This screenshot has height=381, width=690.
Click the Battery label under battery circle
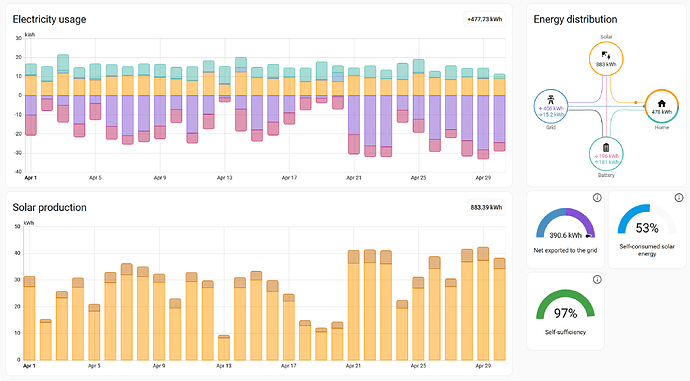point(606,175)
